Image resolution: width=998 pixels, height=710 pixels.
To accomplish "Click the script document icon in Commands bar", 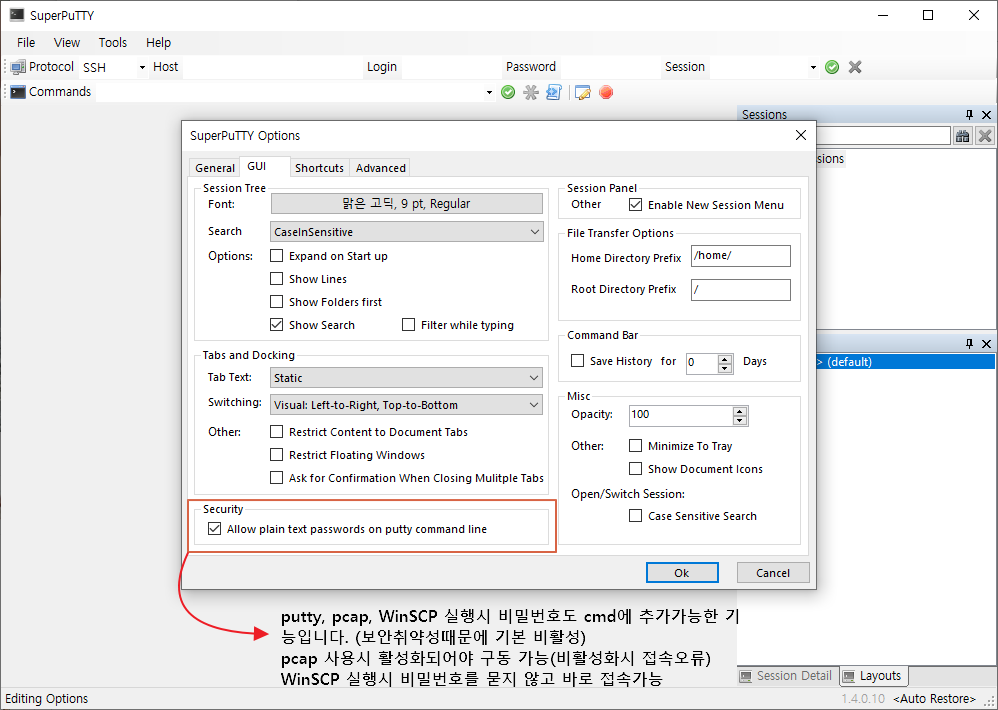I will pyautogui.click(x=554, y=92).
